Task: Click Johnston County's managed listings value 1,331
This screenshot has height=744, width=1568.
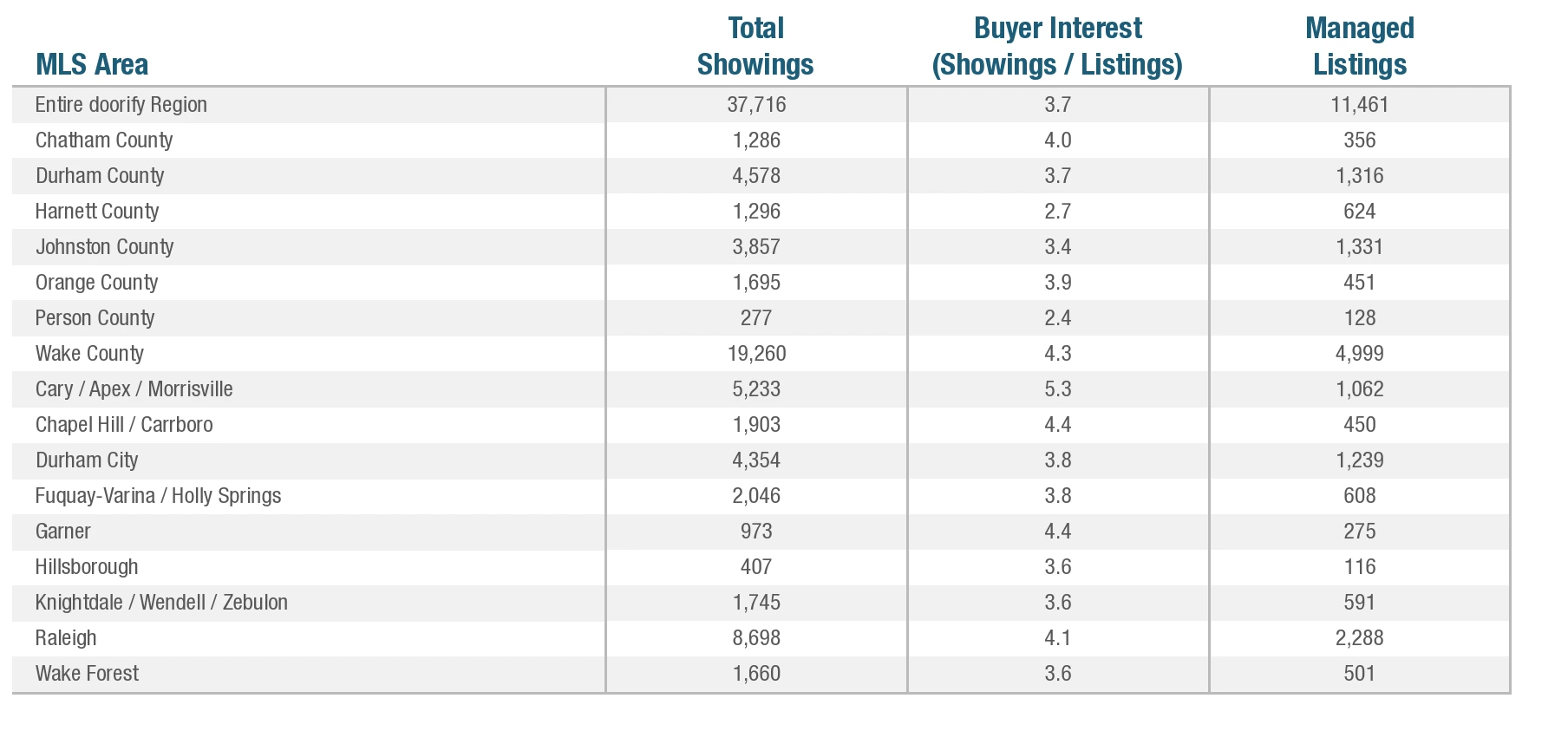Action: click(x=1359, y=247)
